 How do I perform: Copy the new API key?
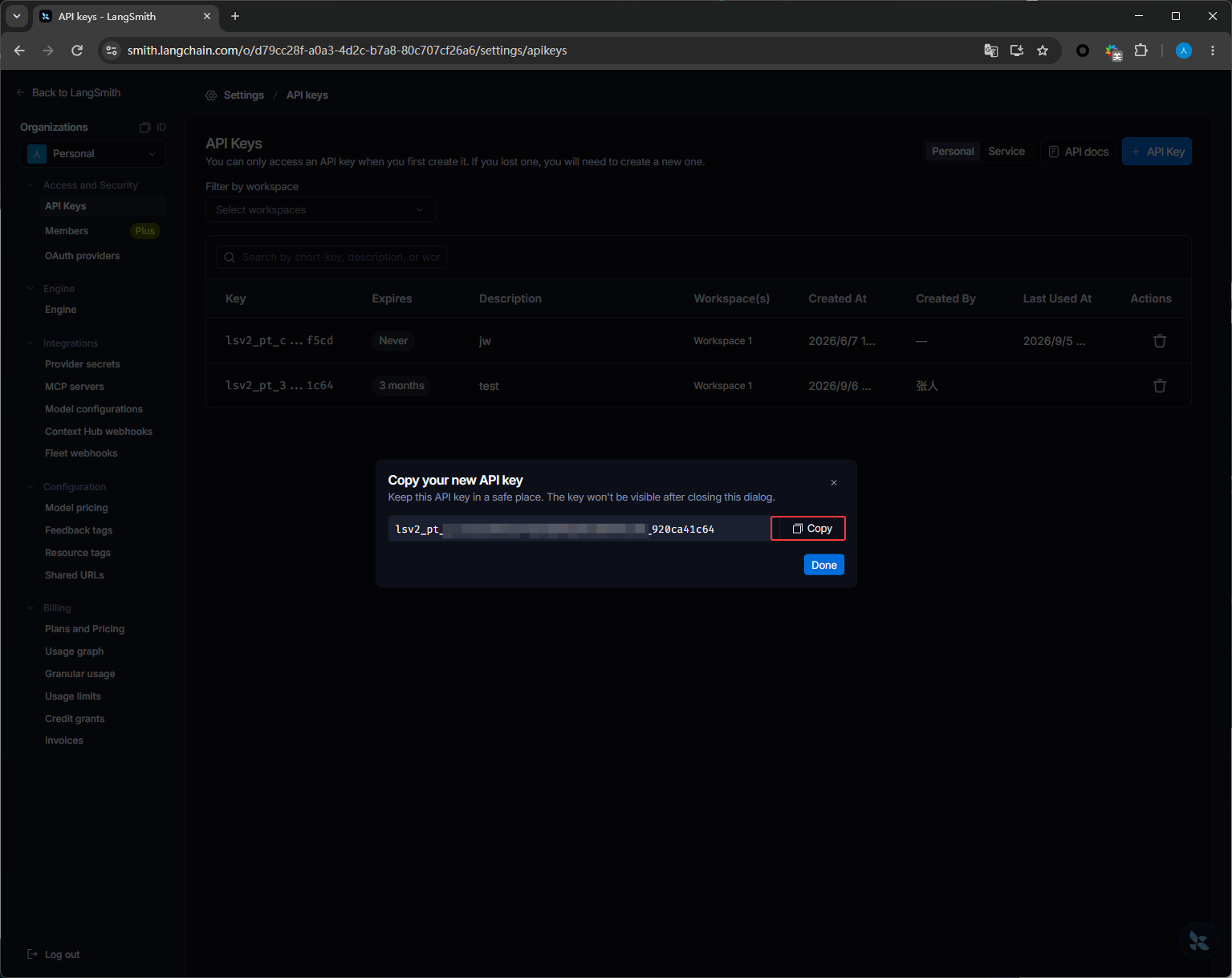808,529
